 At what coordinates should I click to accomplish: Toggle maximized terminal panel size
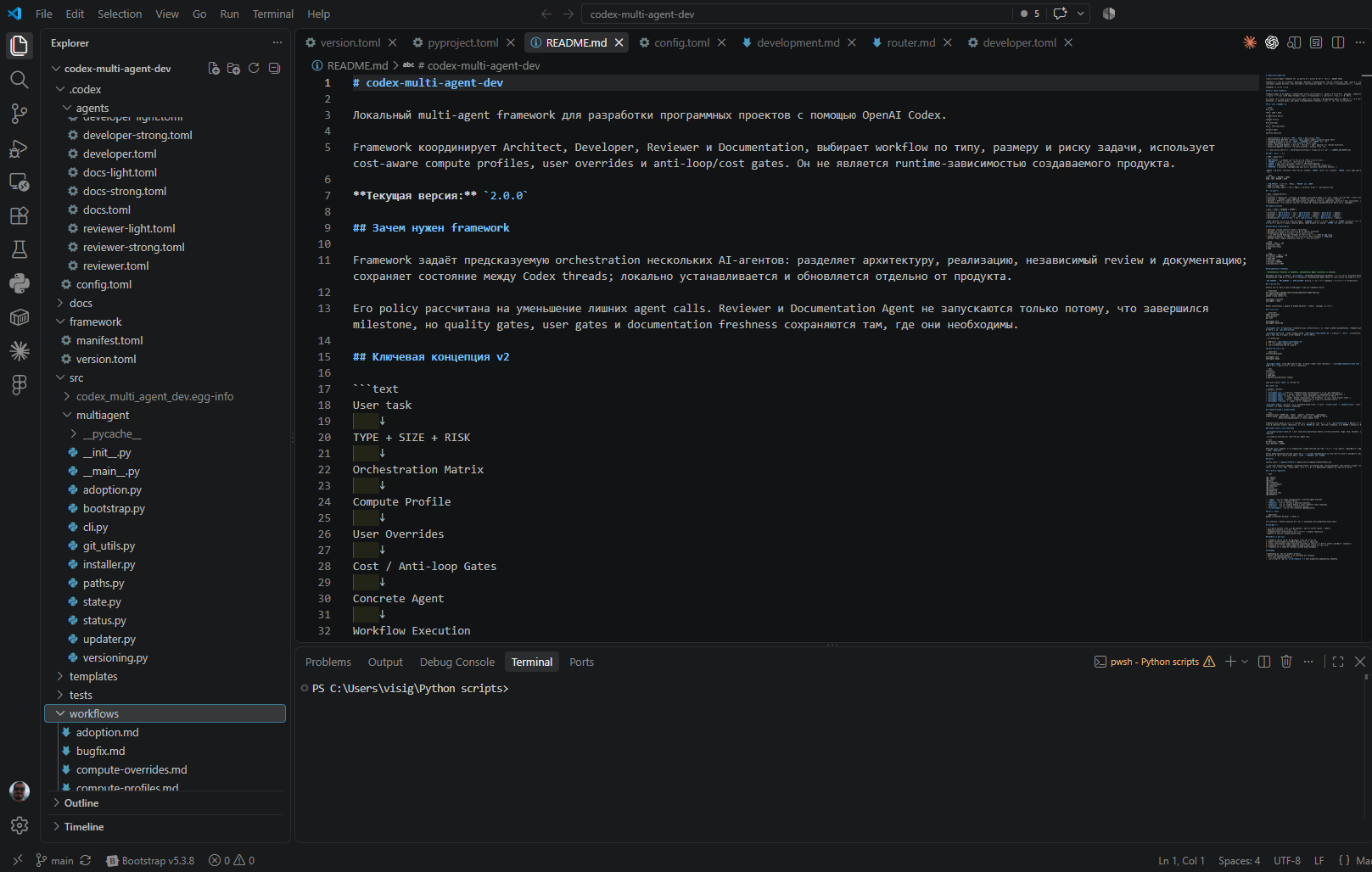click(x=1338, y=662)
